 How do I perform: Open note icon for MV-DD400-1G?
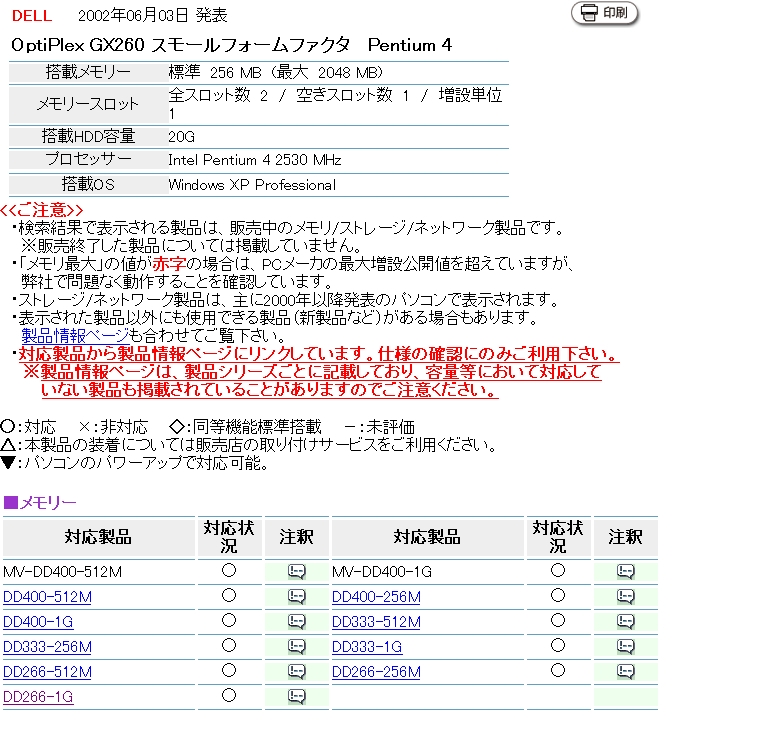click(626, 571)
